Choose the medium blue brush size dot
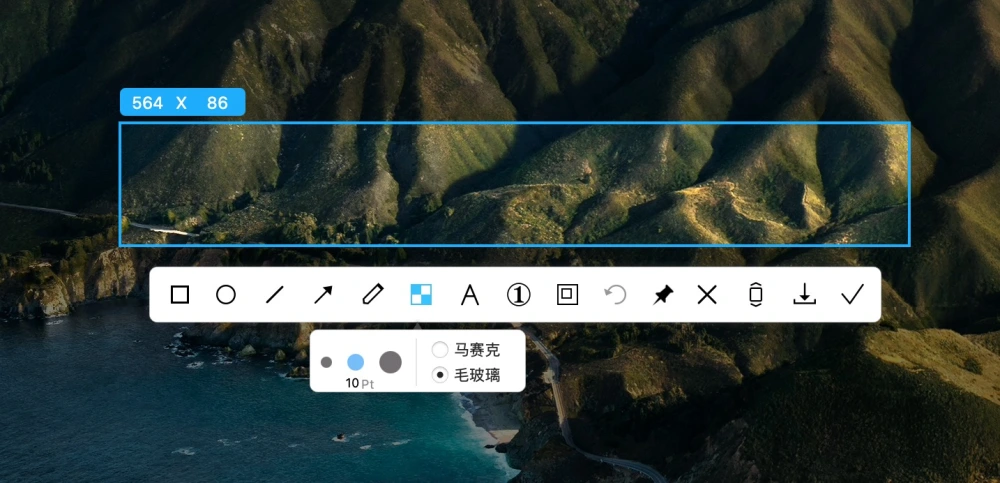Viewport: 1000px width, 483px height. tap(356, 362)
